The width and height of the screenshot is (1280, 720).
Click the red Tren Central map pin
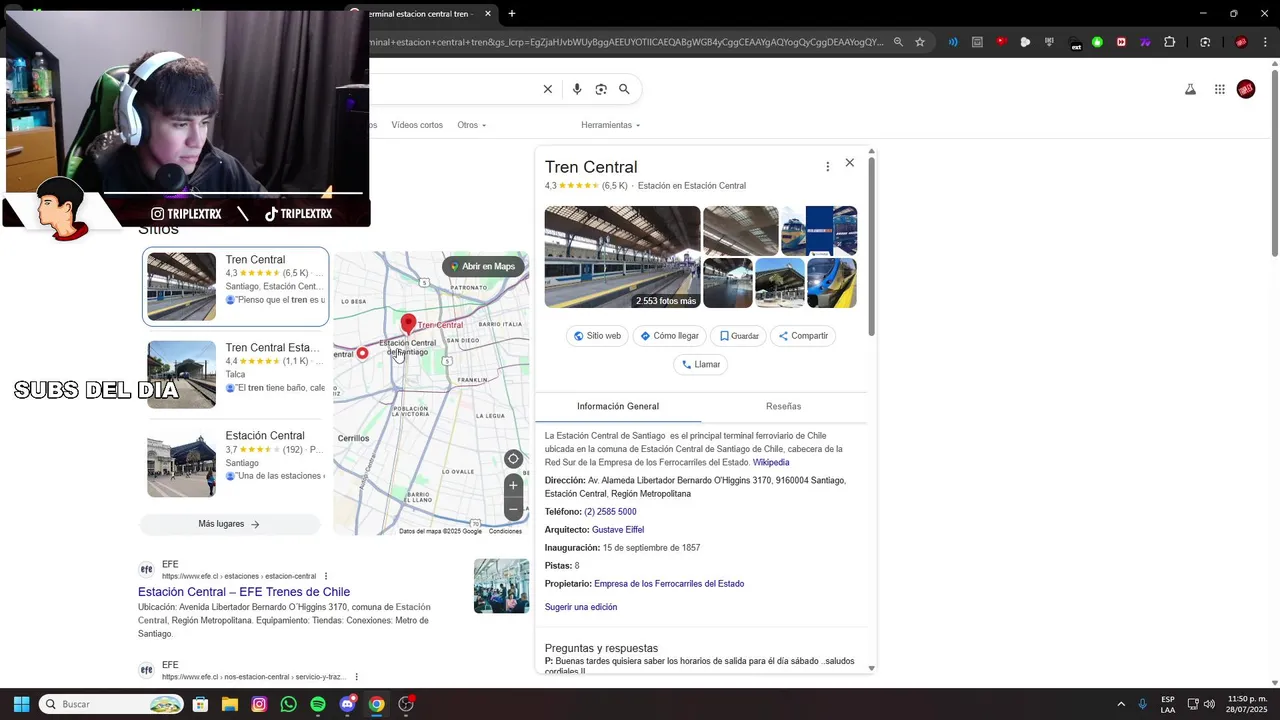pos(408,323)
